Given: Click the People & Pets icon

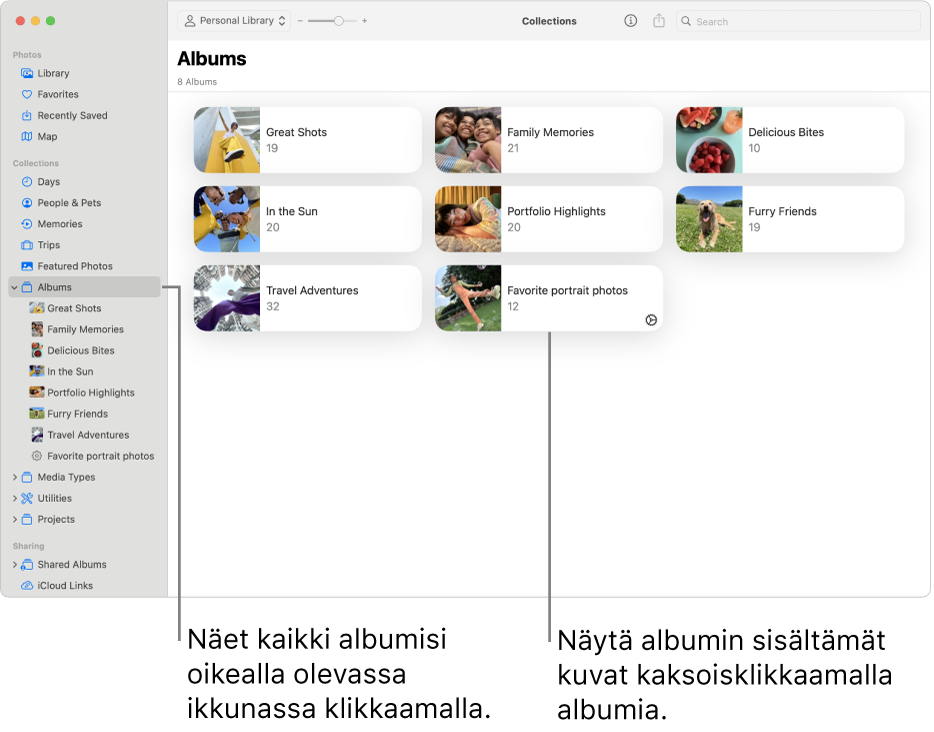Looking at the screenshot, I should tap(27, 203).
